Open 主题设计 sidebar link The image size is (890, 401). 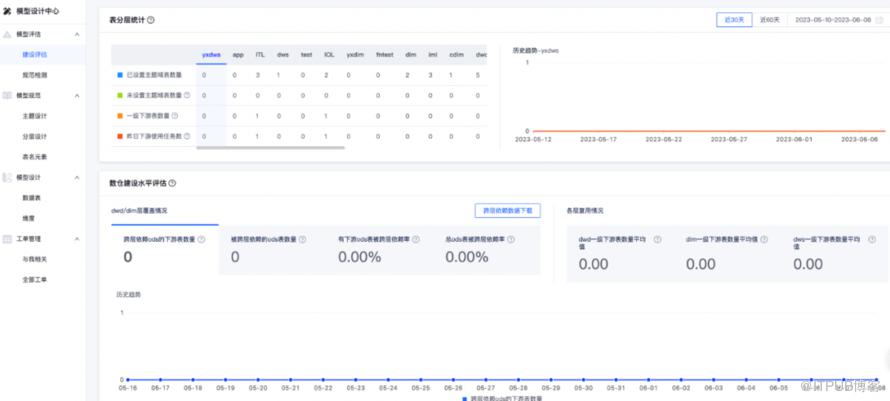(35, 116)
